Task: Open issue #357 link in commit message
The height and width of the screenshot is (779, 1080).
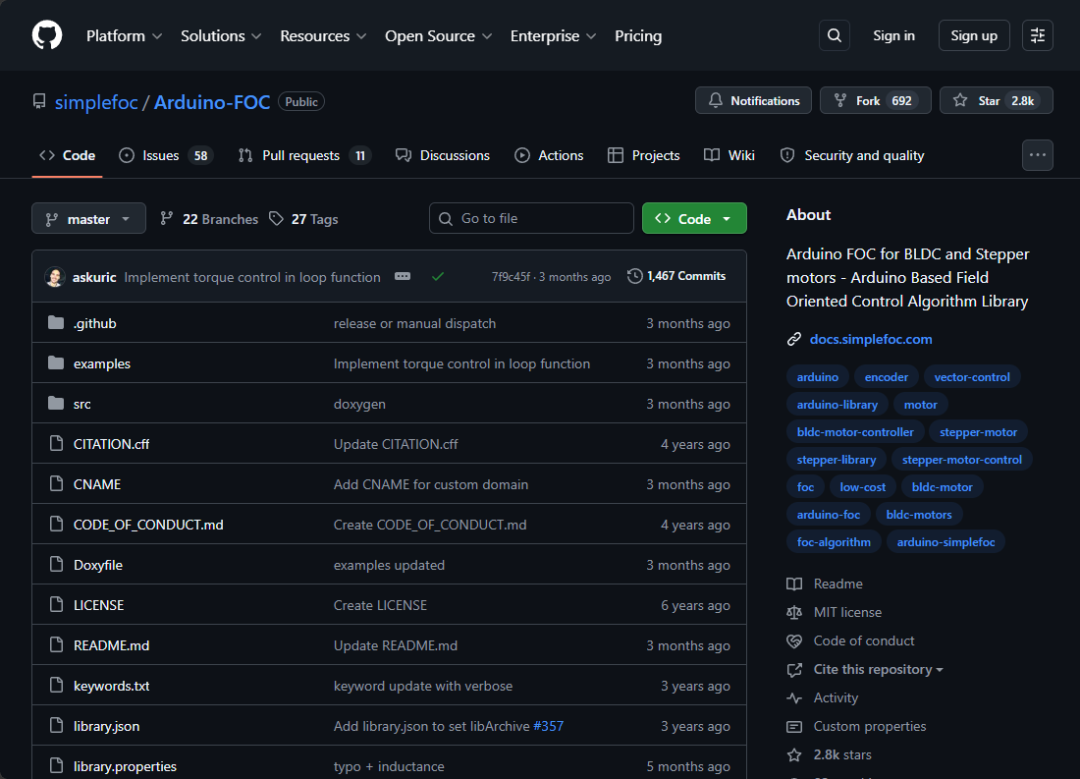Action: coord(548,726)
